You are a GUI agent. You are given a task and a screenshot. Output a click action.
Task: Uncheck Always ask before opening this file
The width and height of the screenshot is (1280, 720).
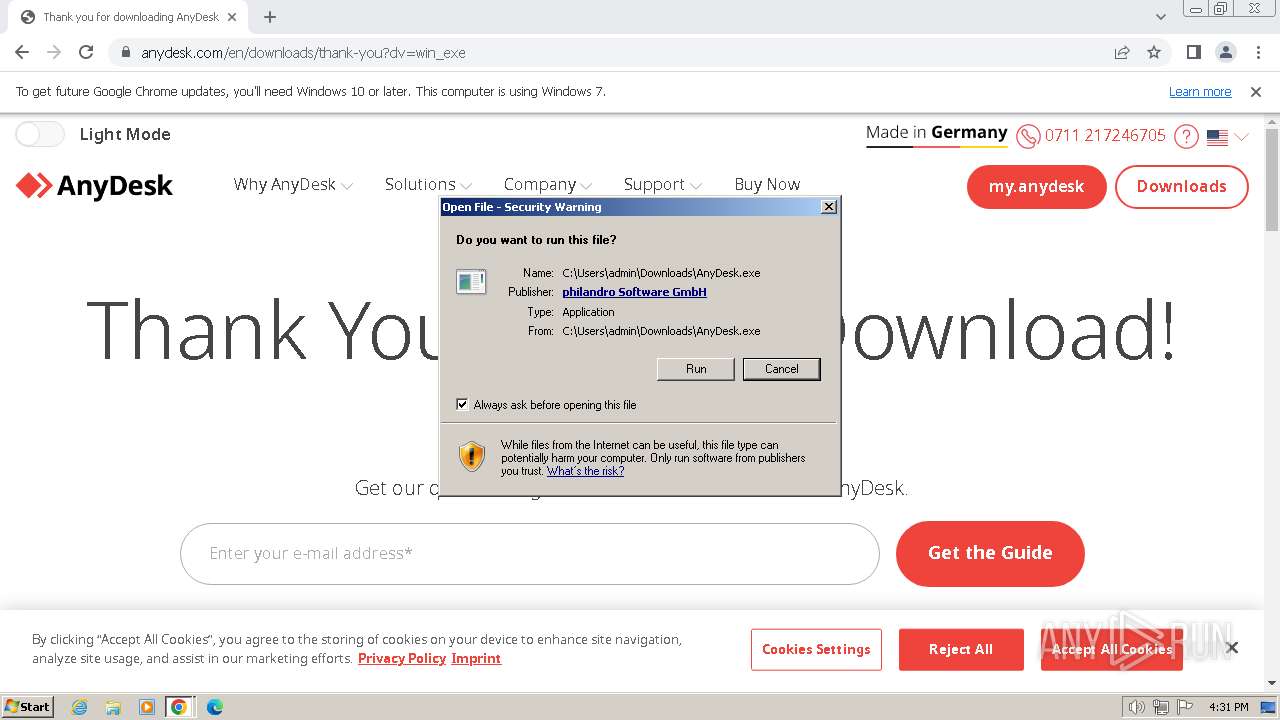tap(462, 405)
